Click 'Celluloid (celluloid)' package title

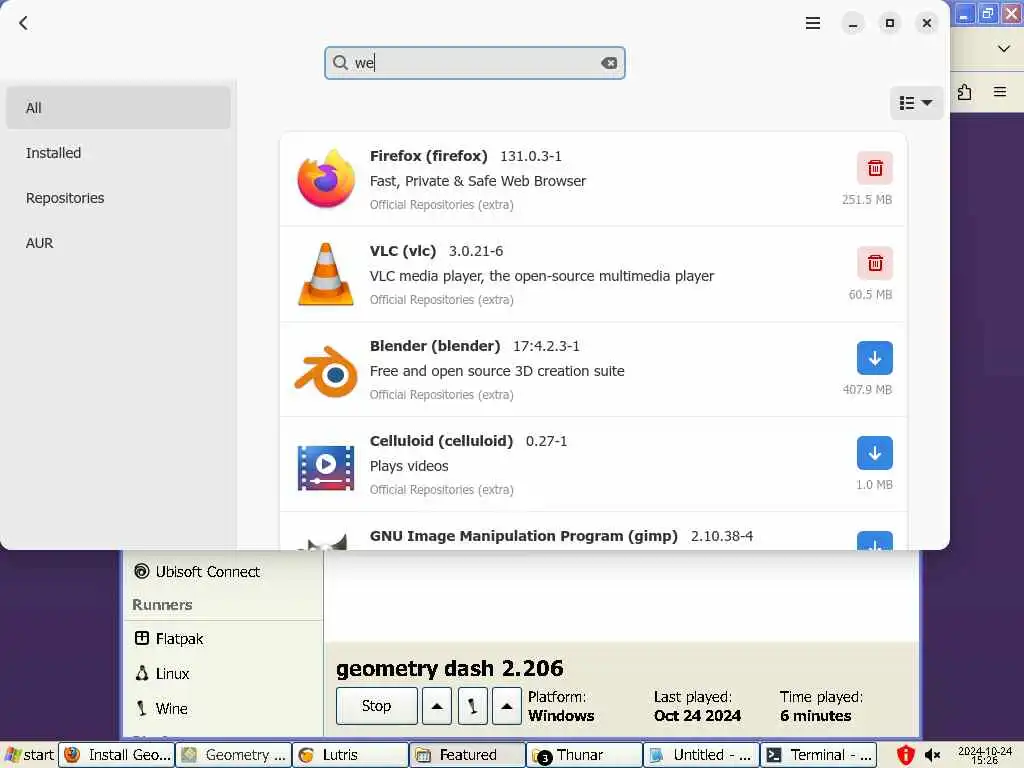(441, 441)
